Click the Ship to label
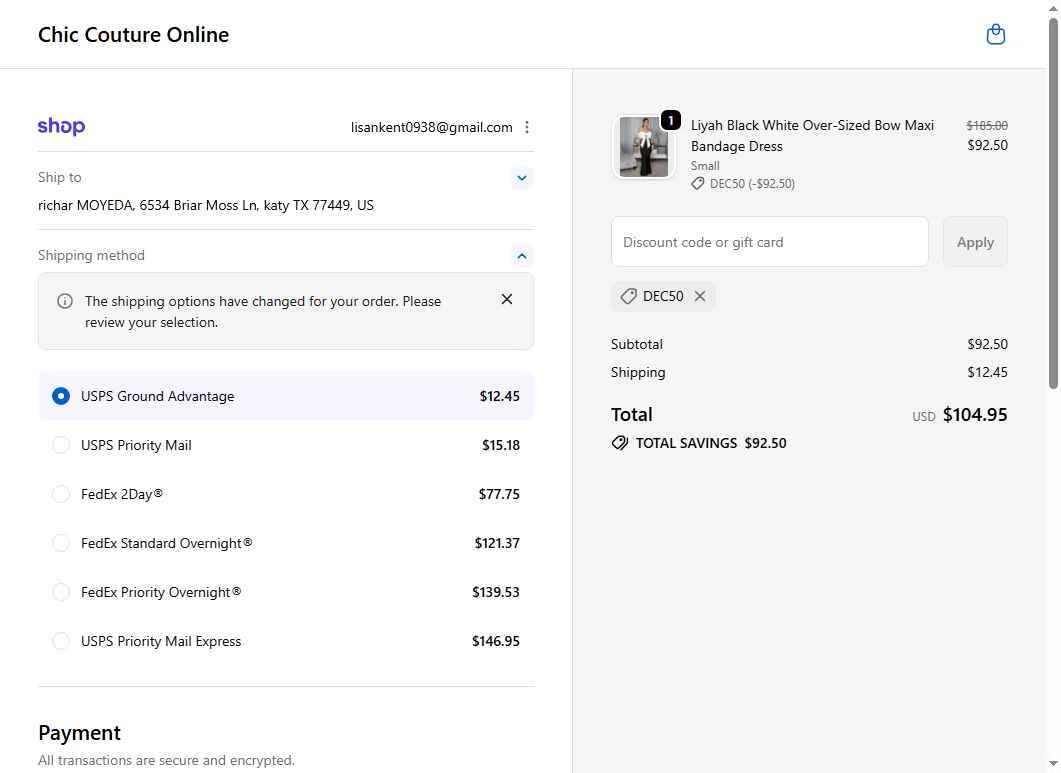The image size is (1061, 773). click(x=60, y=177)
